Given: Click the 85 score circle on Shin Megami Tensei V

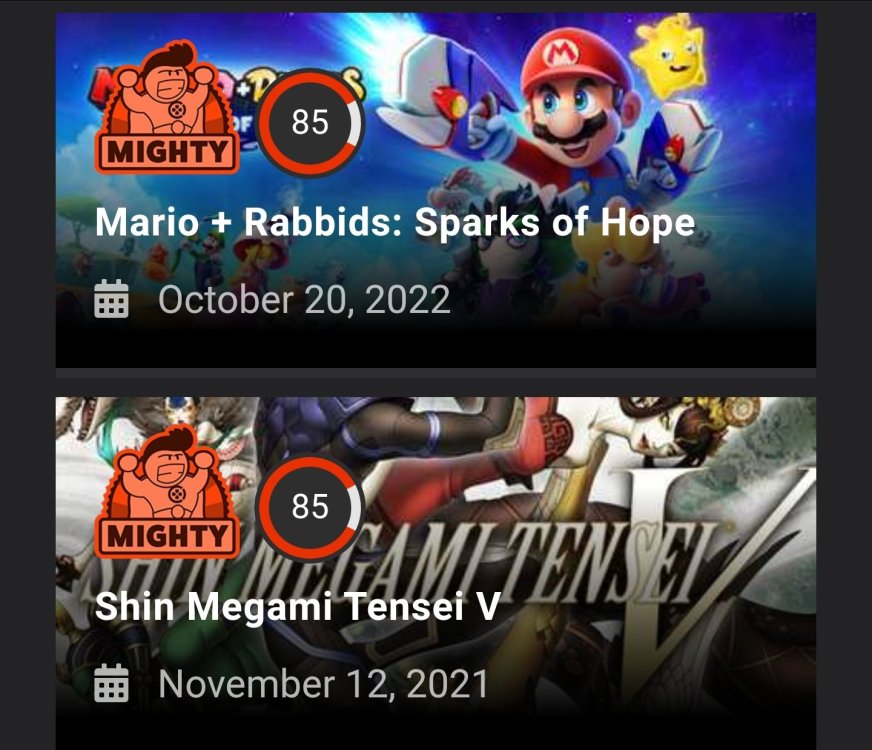Looking at the screenshot, I should point(310,506).
